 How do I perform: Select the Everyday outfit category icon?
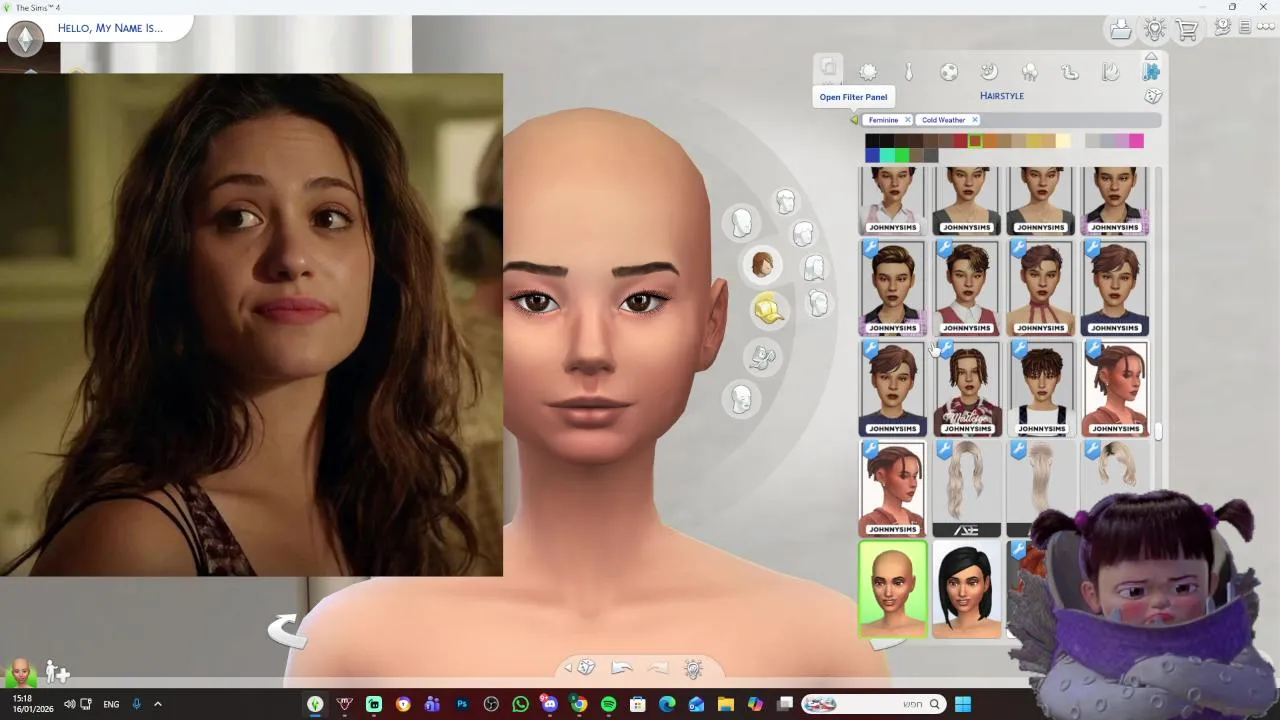click(868, 72)
